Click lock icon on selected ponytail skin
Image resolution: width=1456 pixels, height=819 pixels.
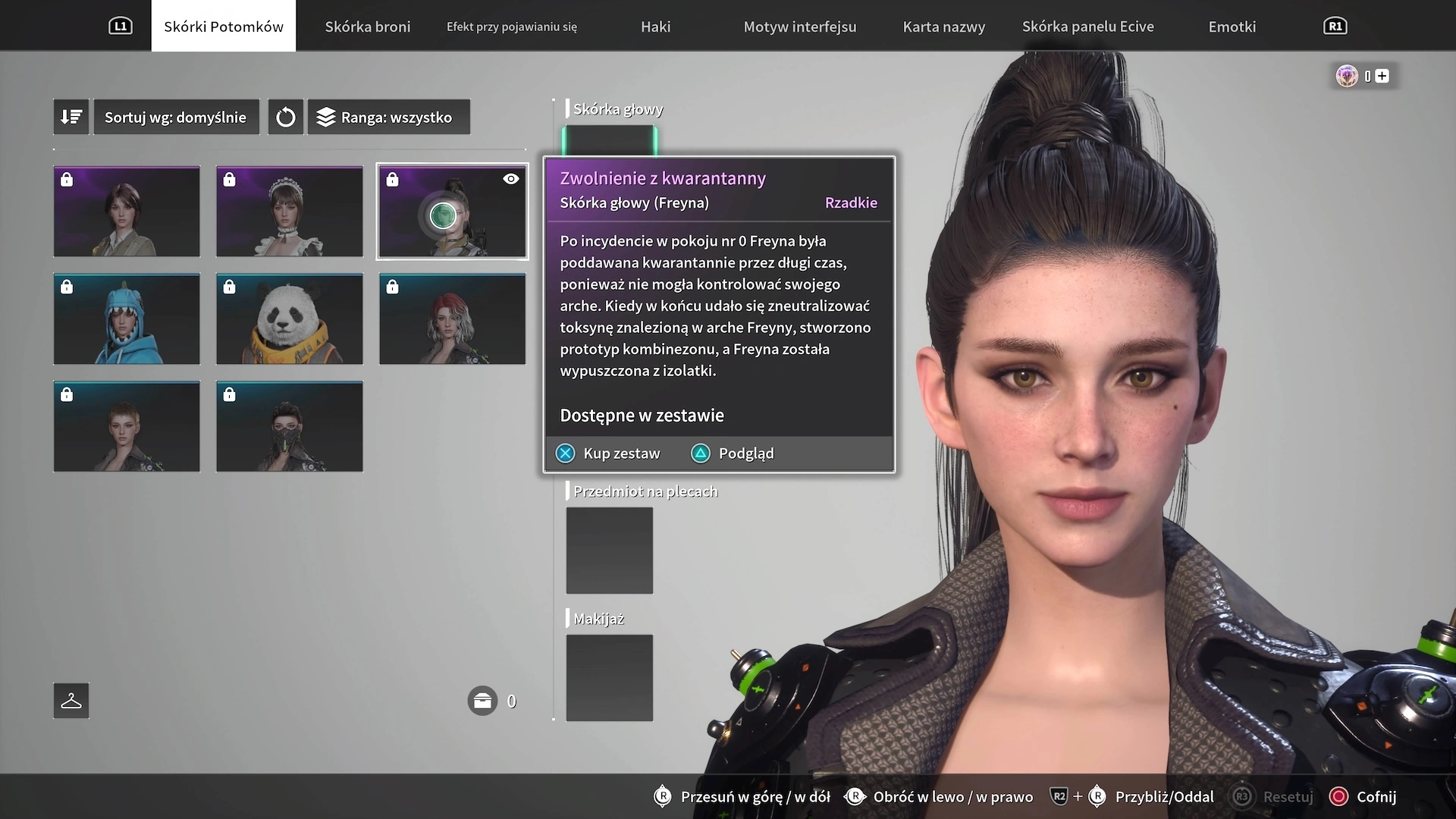point(392,179)
